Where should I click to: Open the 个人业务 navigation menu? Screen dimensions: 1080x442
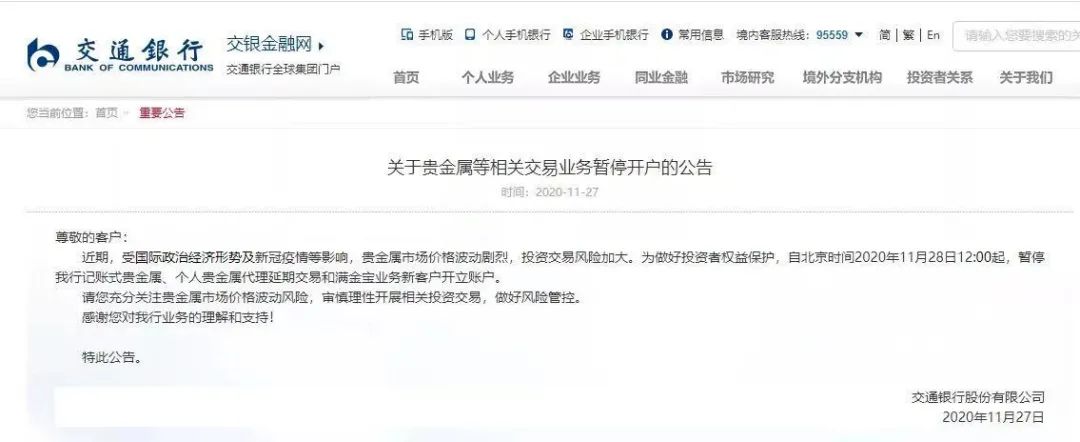tap(488, 78)
